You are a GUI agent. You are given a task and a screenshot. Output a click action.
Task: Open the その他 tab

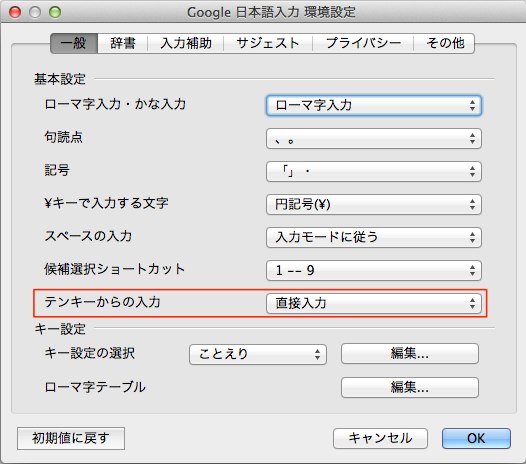(x=444, y=43)
